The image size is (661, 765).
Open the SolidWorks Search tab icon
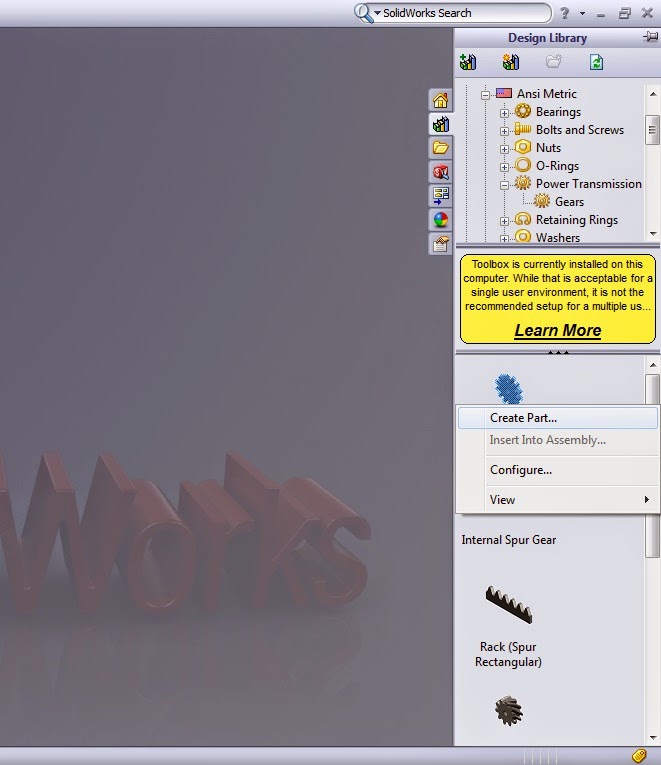click(x=441, y=172)
